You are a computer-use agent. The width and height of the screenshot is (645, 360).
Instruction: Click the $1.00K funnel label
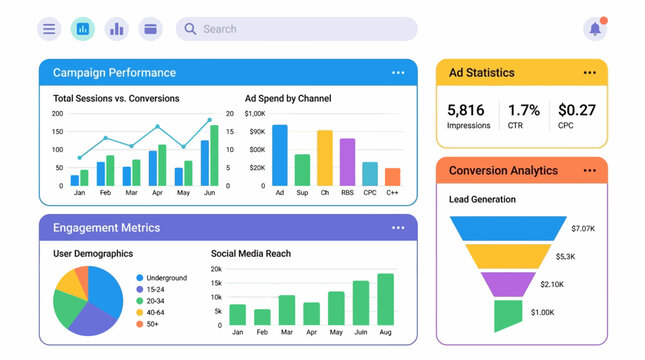click(542, 312)
